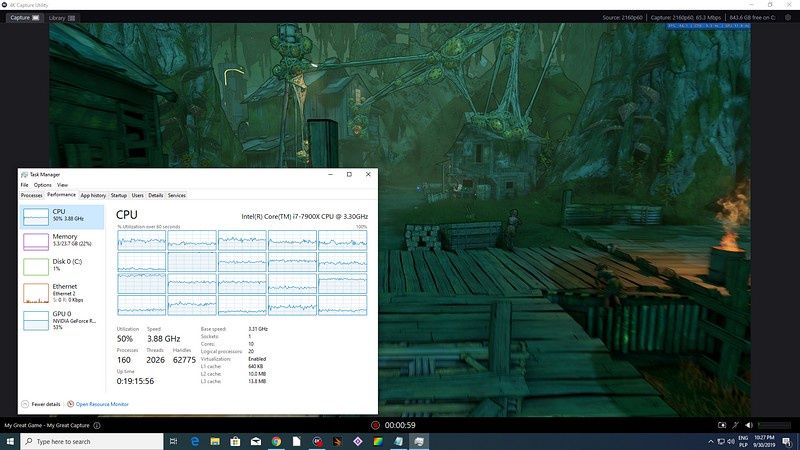
Task: Open the white document icon on the taskbar
Action: click(x=296, y=441)
